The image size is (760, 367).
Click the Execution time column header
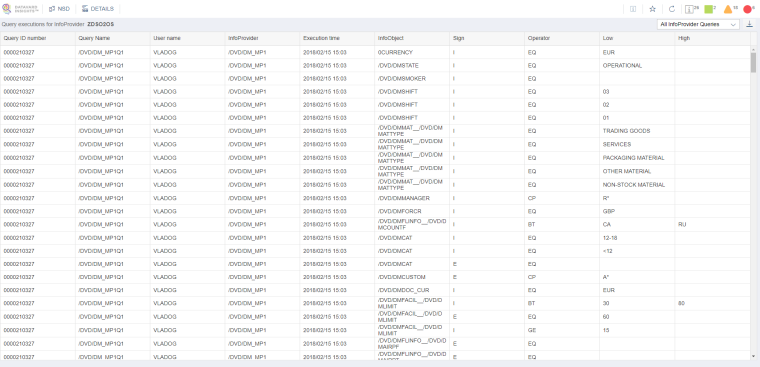pos(337,38)
